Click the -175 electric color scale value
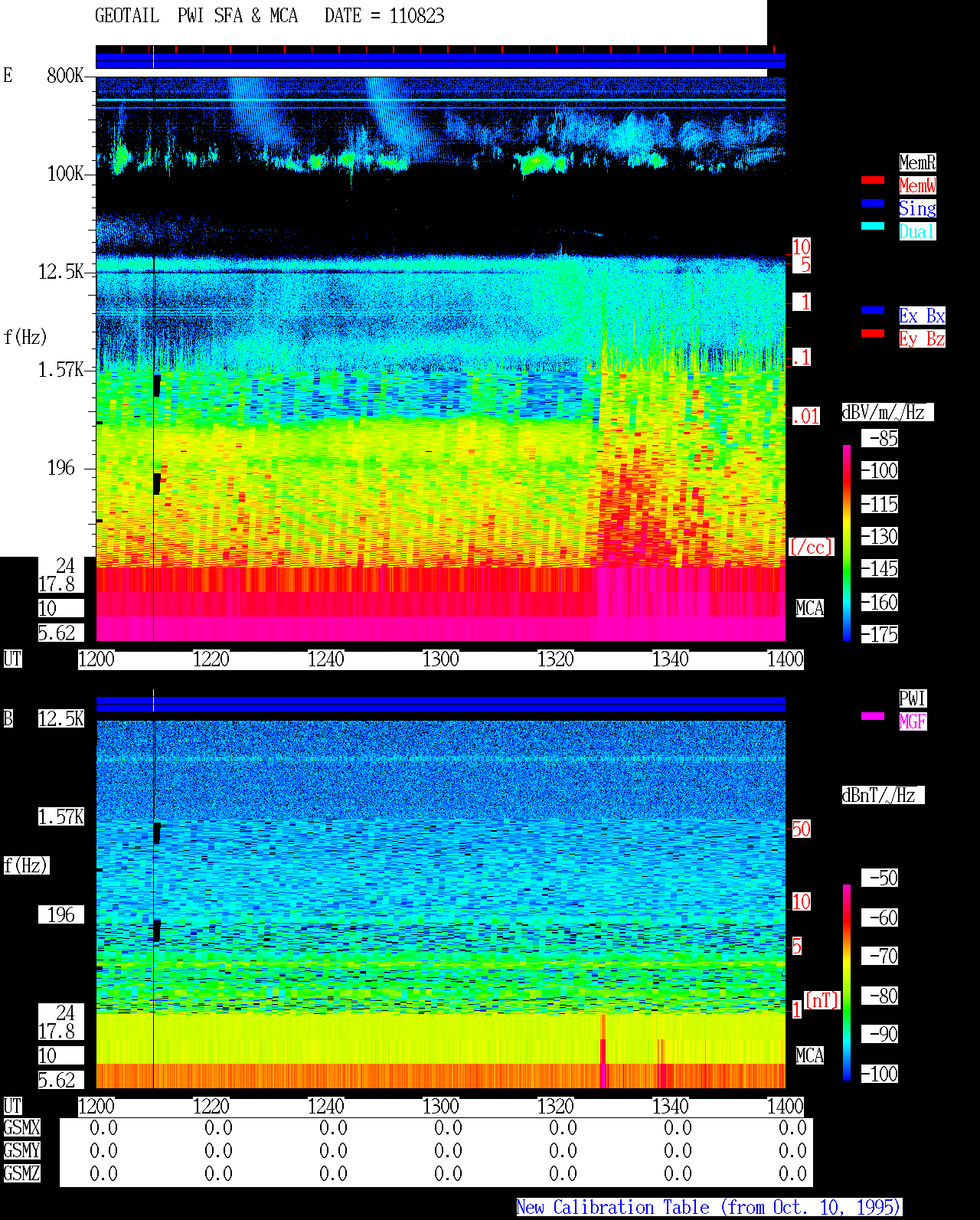The height and width of the screenshot is (1220, 980). pyautogui.click(x=880, y=635)
